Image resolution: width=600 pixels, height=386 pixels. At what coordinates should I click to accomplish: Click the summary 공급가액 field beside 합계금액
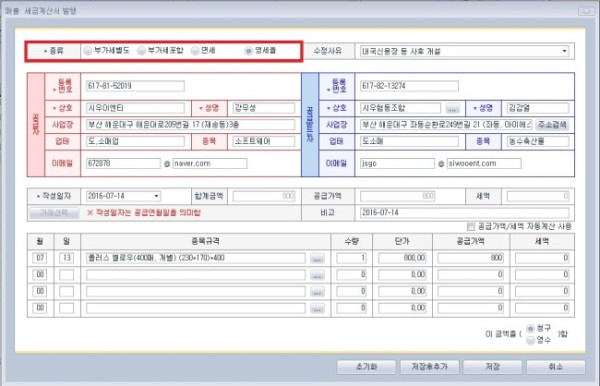pyautogui.click(x=397, y=196)
